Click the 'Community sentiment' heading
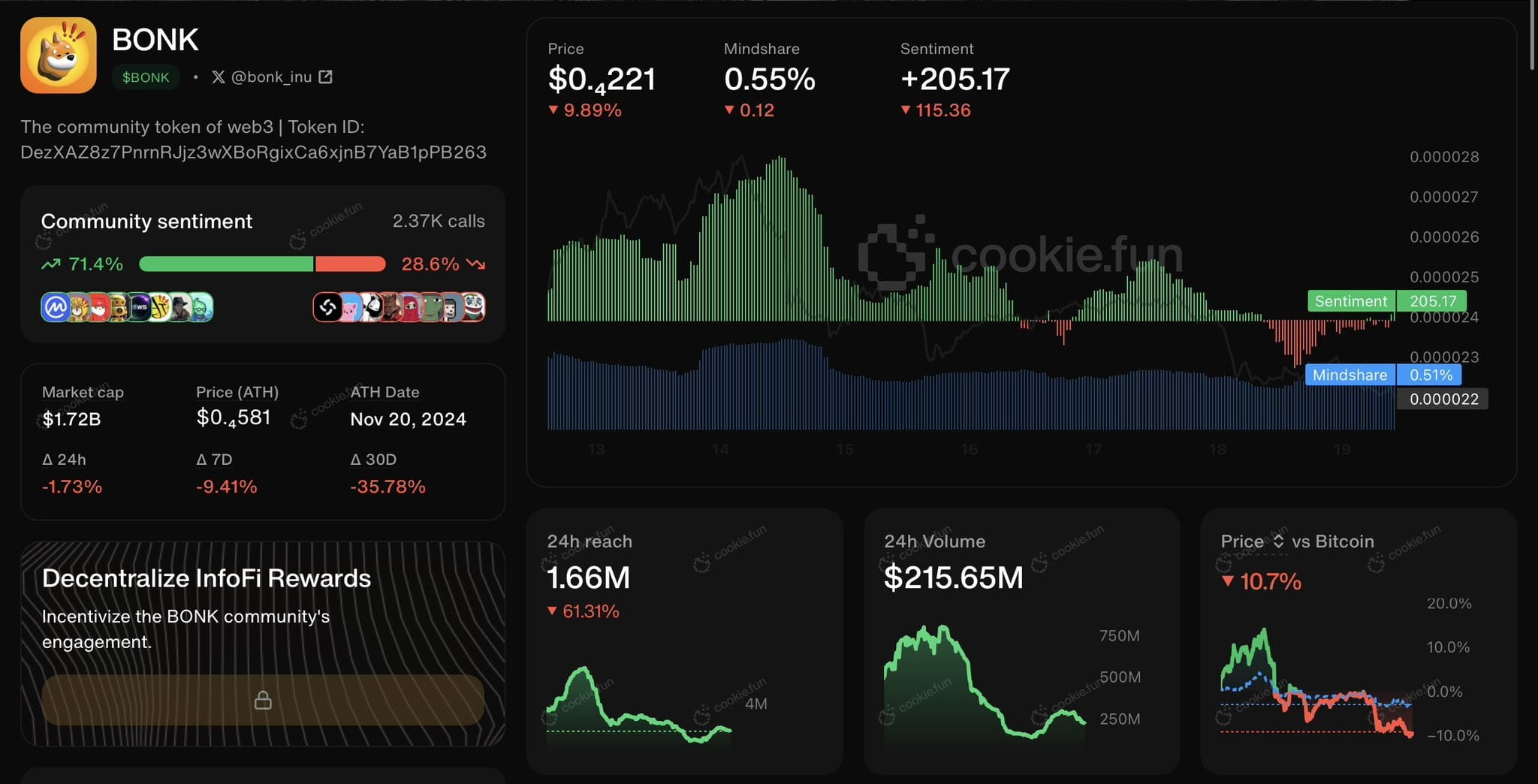The width and height of the screenshot is (1538, 784). pos(146,221)
